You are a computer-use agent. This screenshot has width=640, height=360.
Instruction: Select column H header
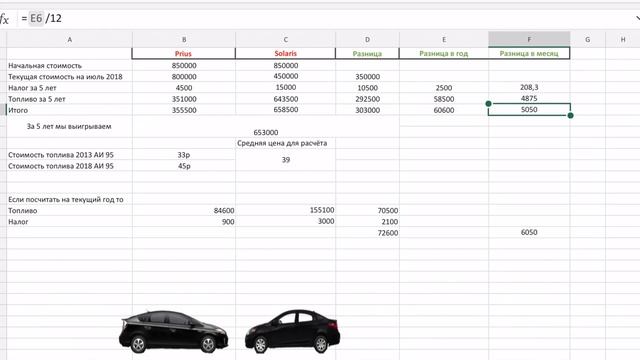622,40
